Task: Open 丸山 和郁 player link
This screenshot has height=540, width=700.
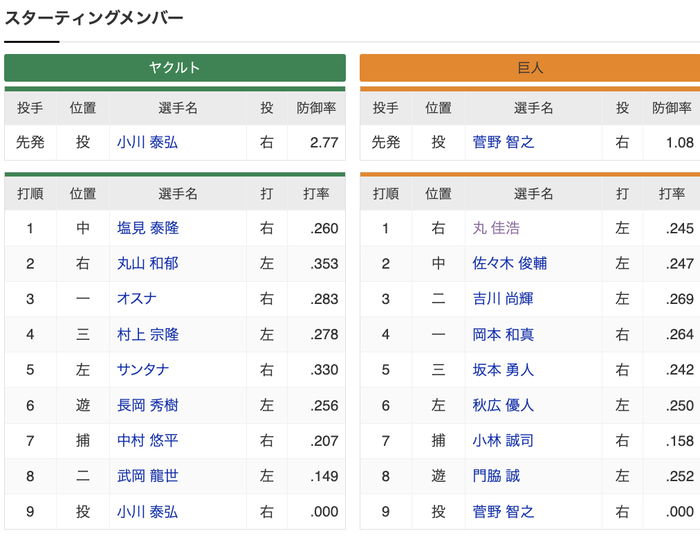Action: click(x=148, y=263)
